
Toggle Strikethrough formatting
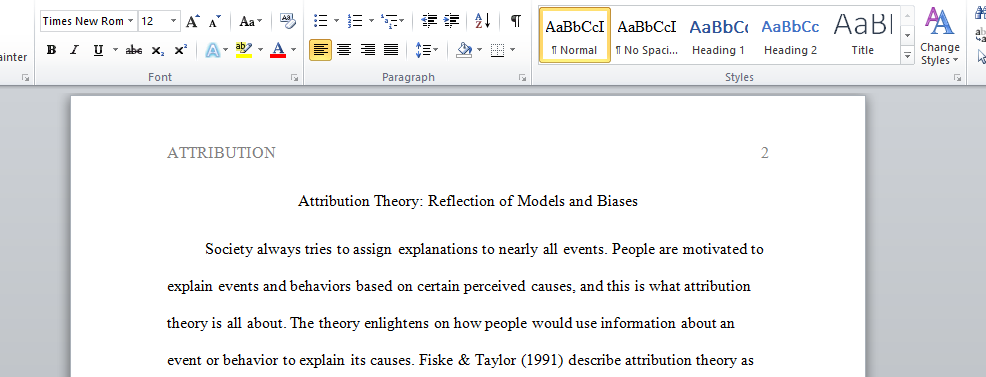pos(133,50)
